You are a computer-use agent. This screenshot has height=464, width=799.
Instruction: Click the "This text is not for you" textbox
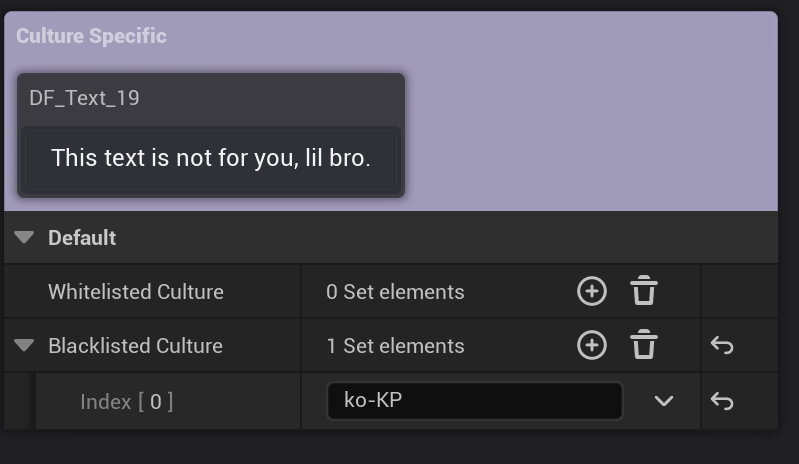211,158
